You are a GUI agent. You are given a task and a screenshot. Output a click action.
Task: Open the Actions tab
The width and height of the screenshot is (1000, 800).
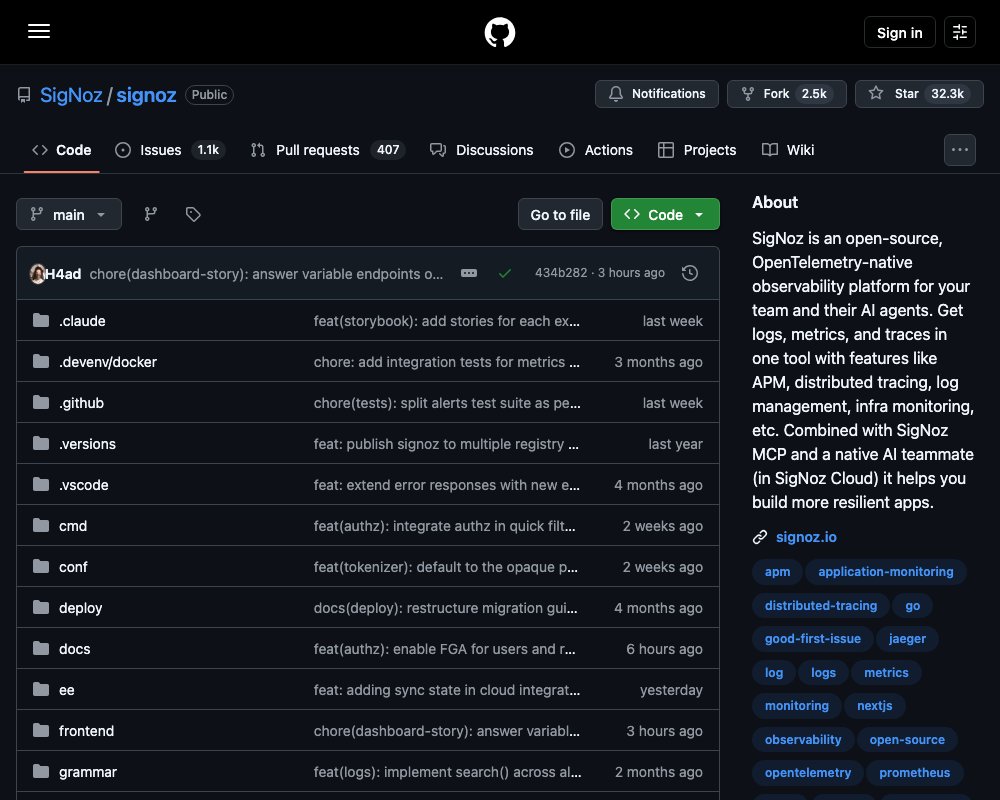coord(596,150)
